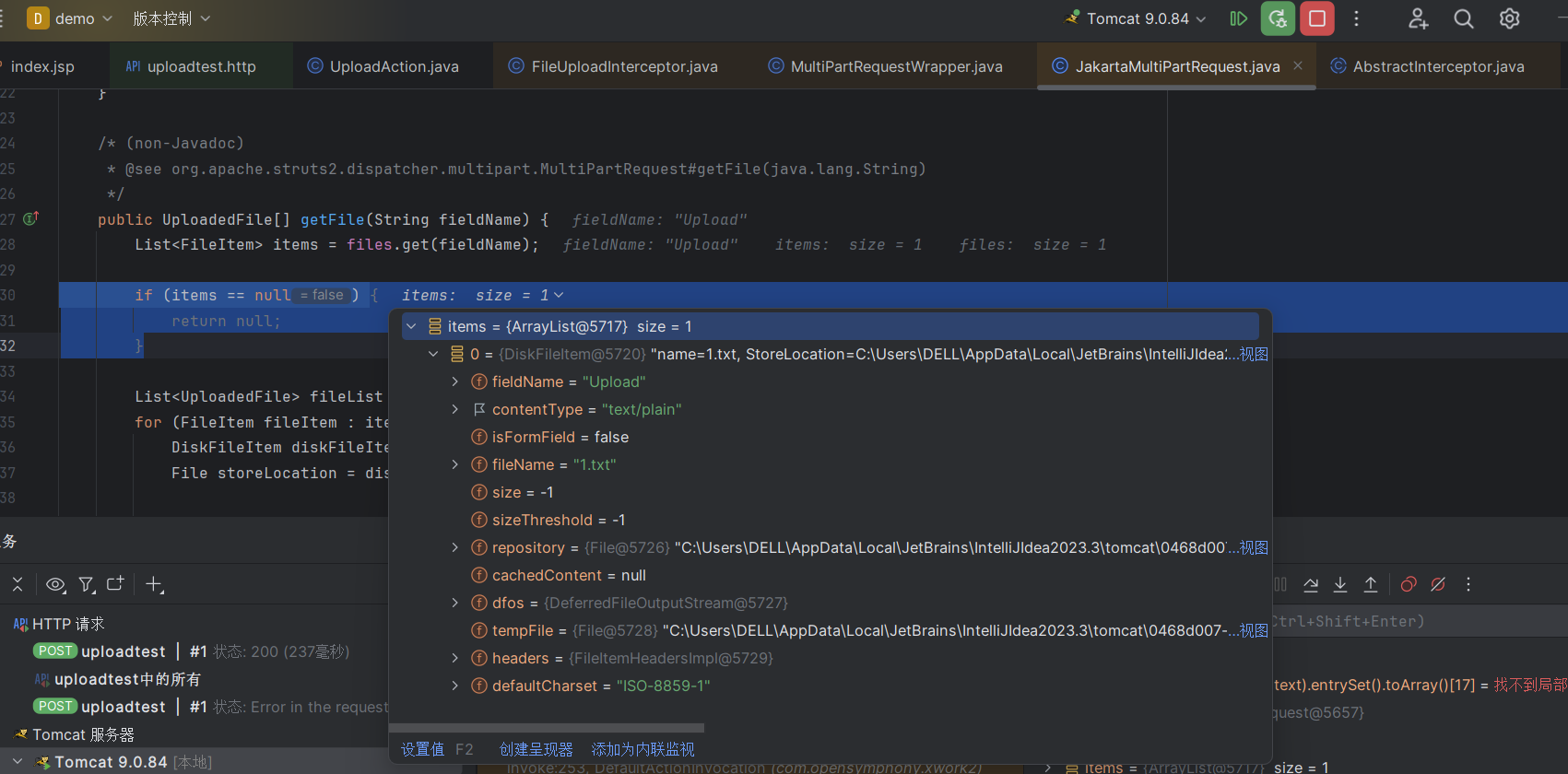The width and height of the screenshot is (1568, 774).
Task: Collapse the Tomcat 9.0.84 本地 service node
Action: 18,762
